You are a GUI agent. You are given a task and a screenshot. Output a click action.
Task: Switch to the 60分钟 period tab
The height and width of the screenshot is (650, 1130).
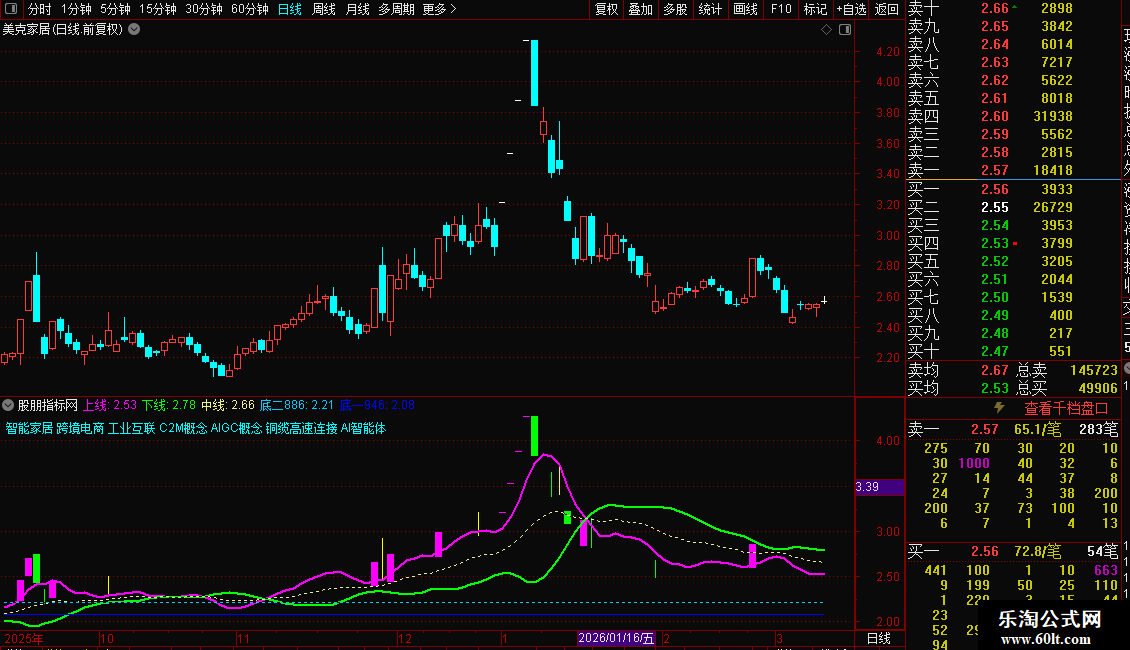click(x=250, y=9)
